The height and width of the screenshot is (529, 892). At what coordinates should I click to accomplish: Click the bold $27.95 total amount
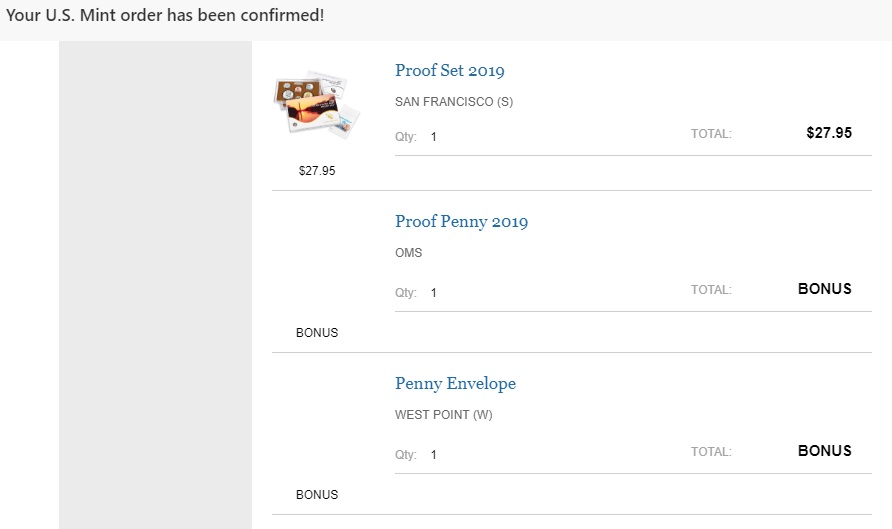(828, 133)
